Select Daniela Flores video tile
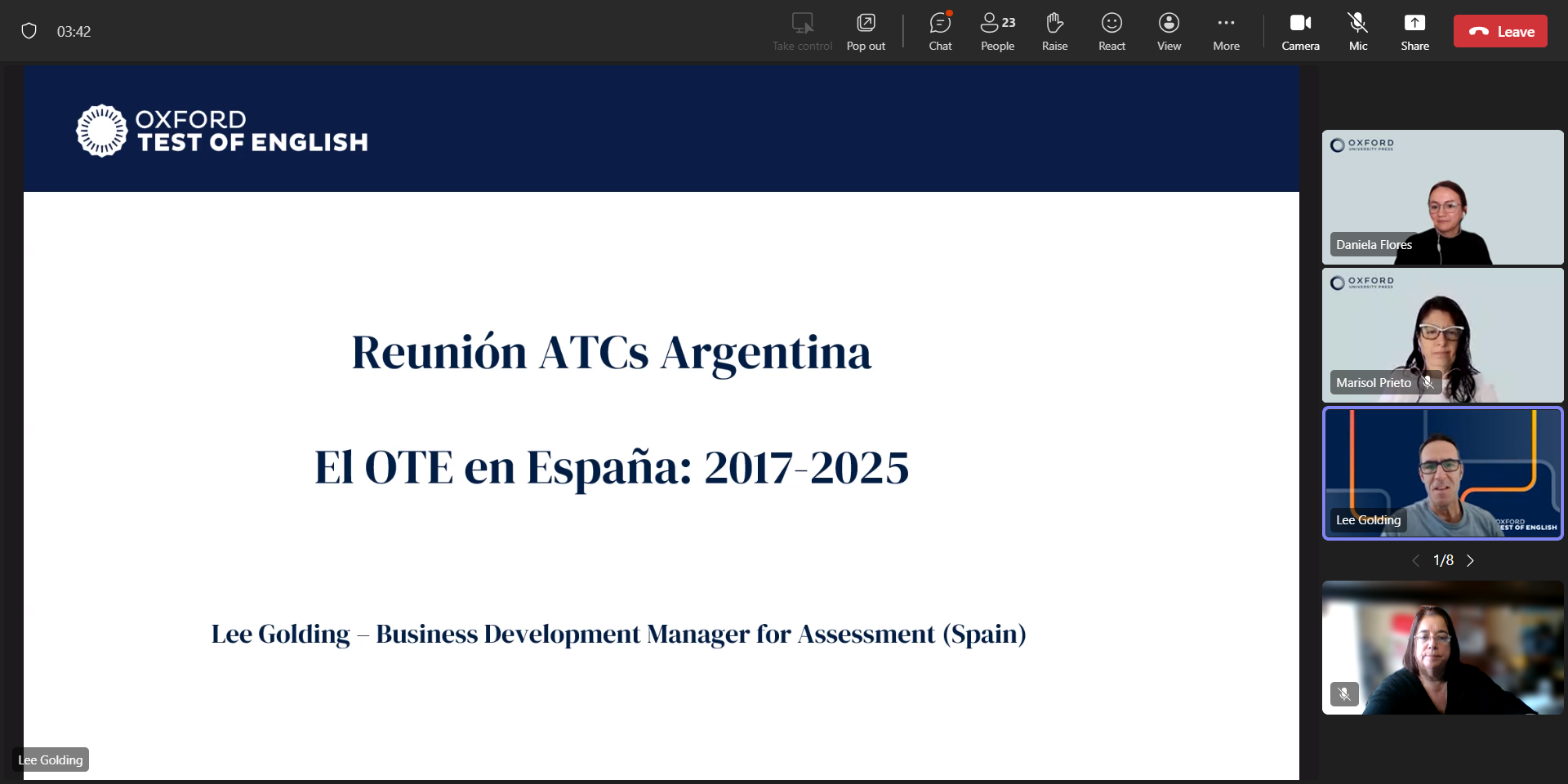 (x=1442, y=197)
